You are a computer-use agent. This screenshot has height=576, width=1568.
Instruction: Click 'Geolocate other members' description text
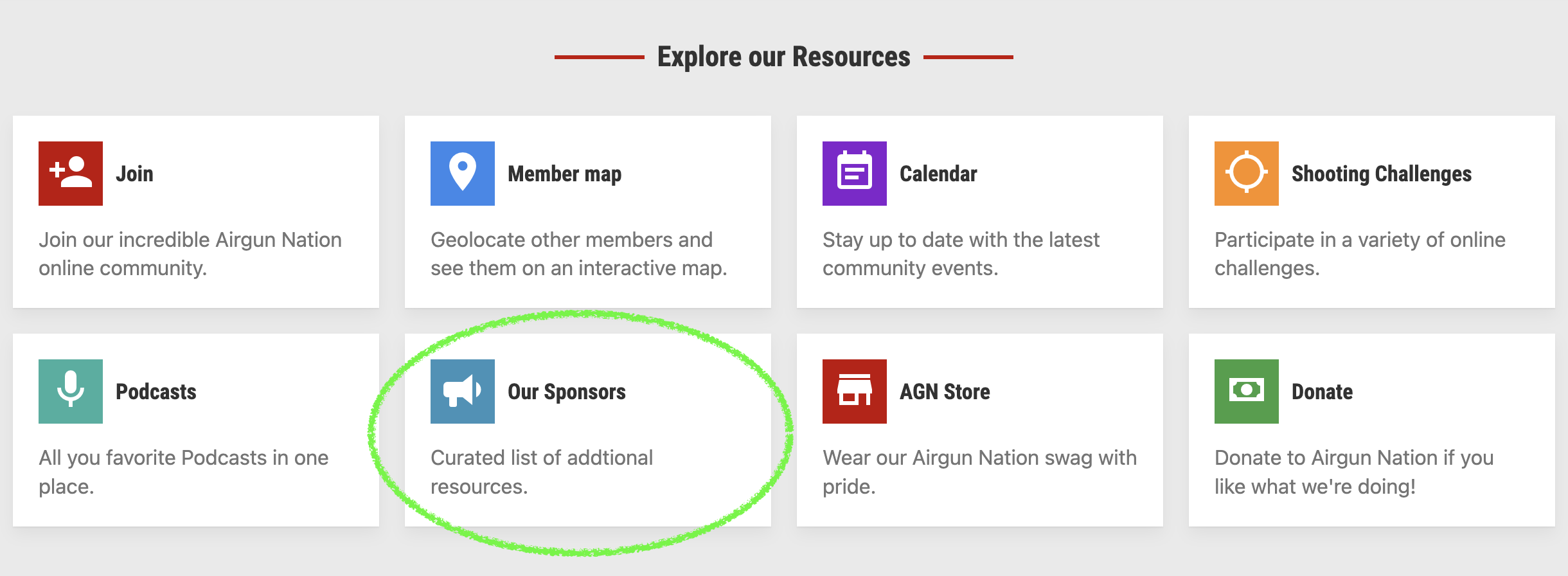(x=578, y=253)
